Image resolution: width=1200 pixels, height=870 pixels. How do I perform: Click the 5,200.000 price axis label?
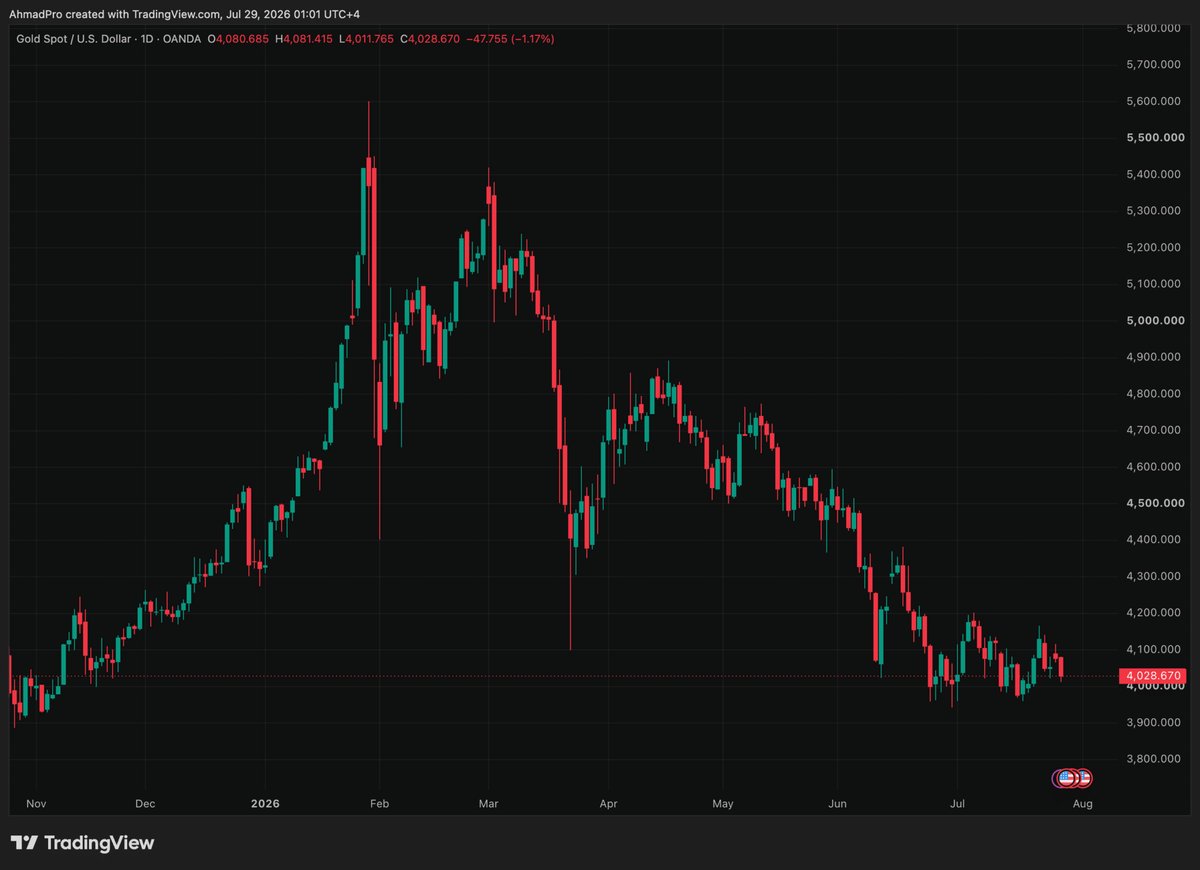(1155, 247)
